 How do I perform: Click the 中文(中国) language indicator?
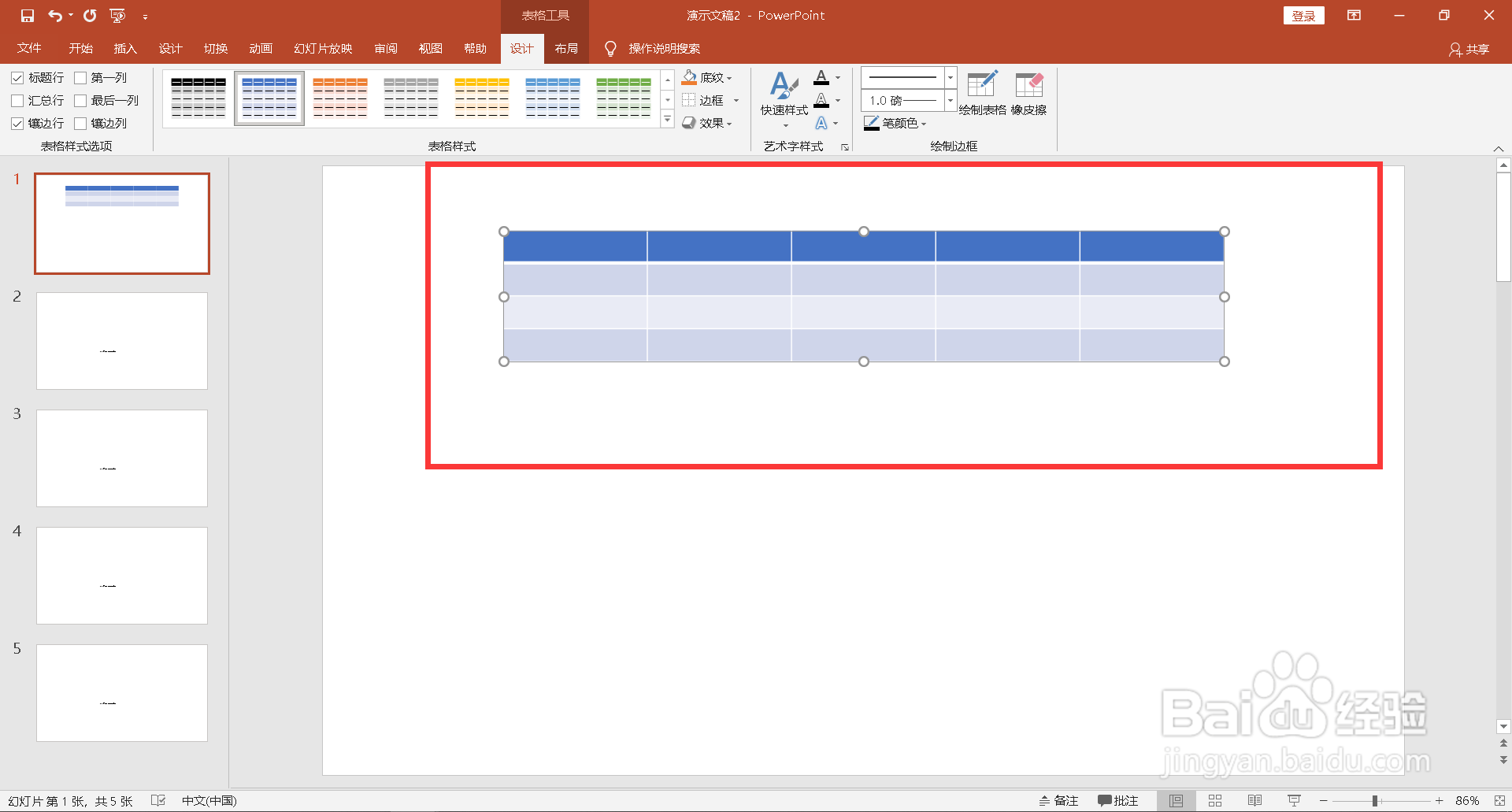tap(209, 801)
